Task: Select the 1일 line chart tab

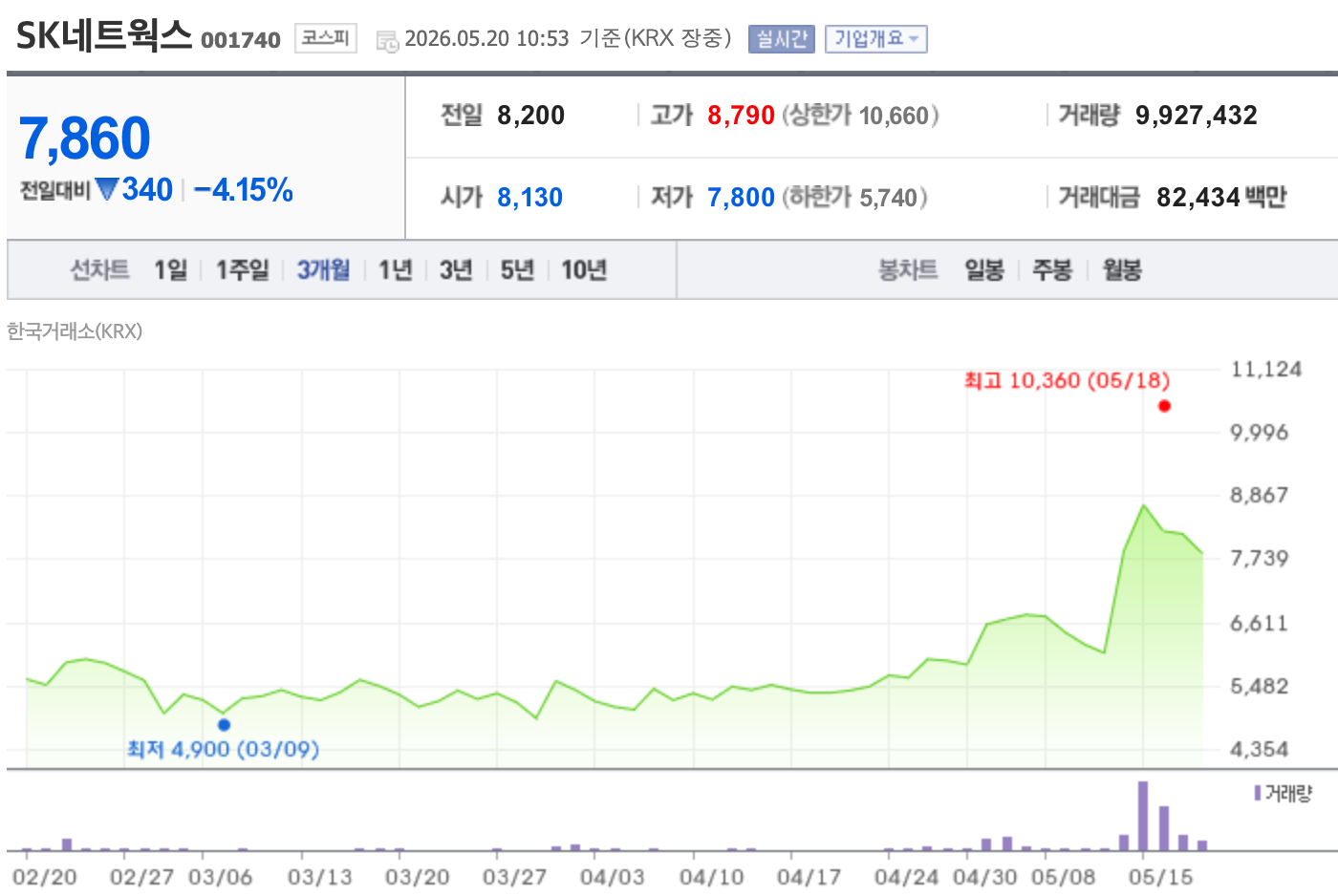Action: tap(171, 270)
